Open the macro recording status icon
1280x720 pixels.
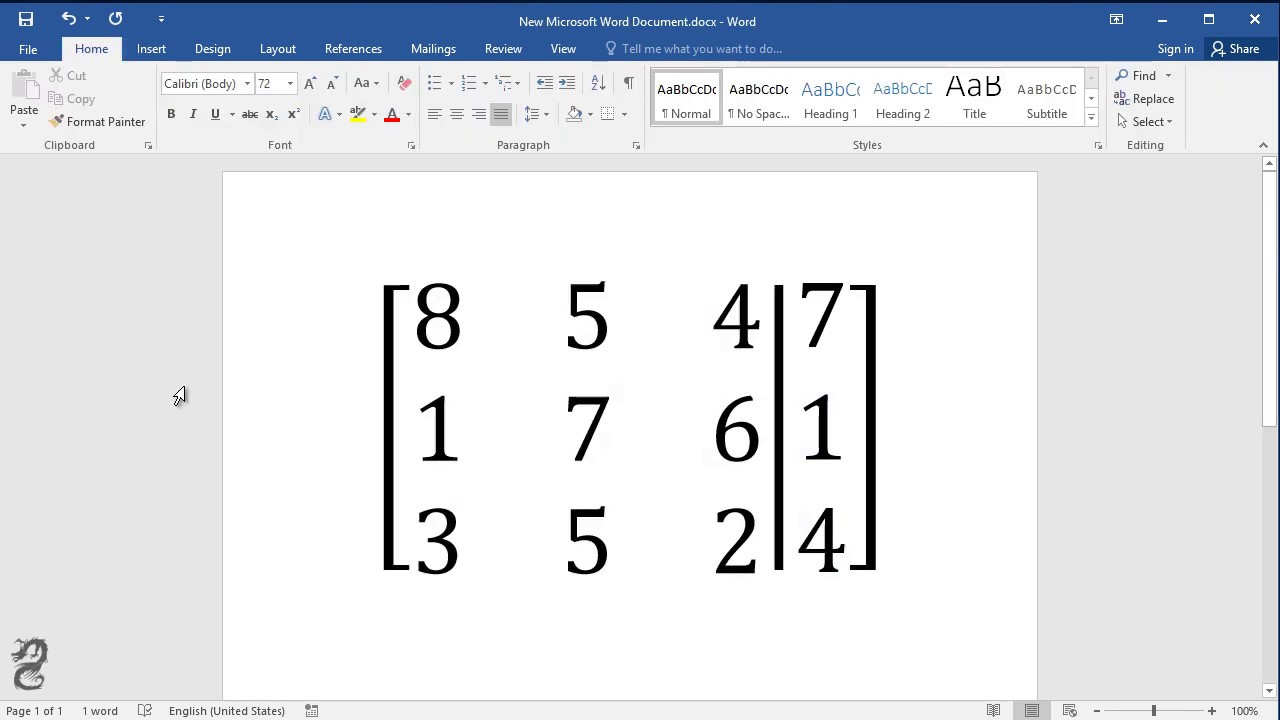(x=312, y=711)
